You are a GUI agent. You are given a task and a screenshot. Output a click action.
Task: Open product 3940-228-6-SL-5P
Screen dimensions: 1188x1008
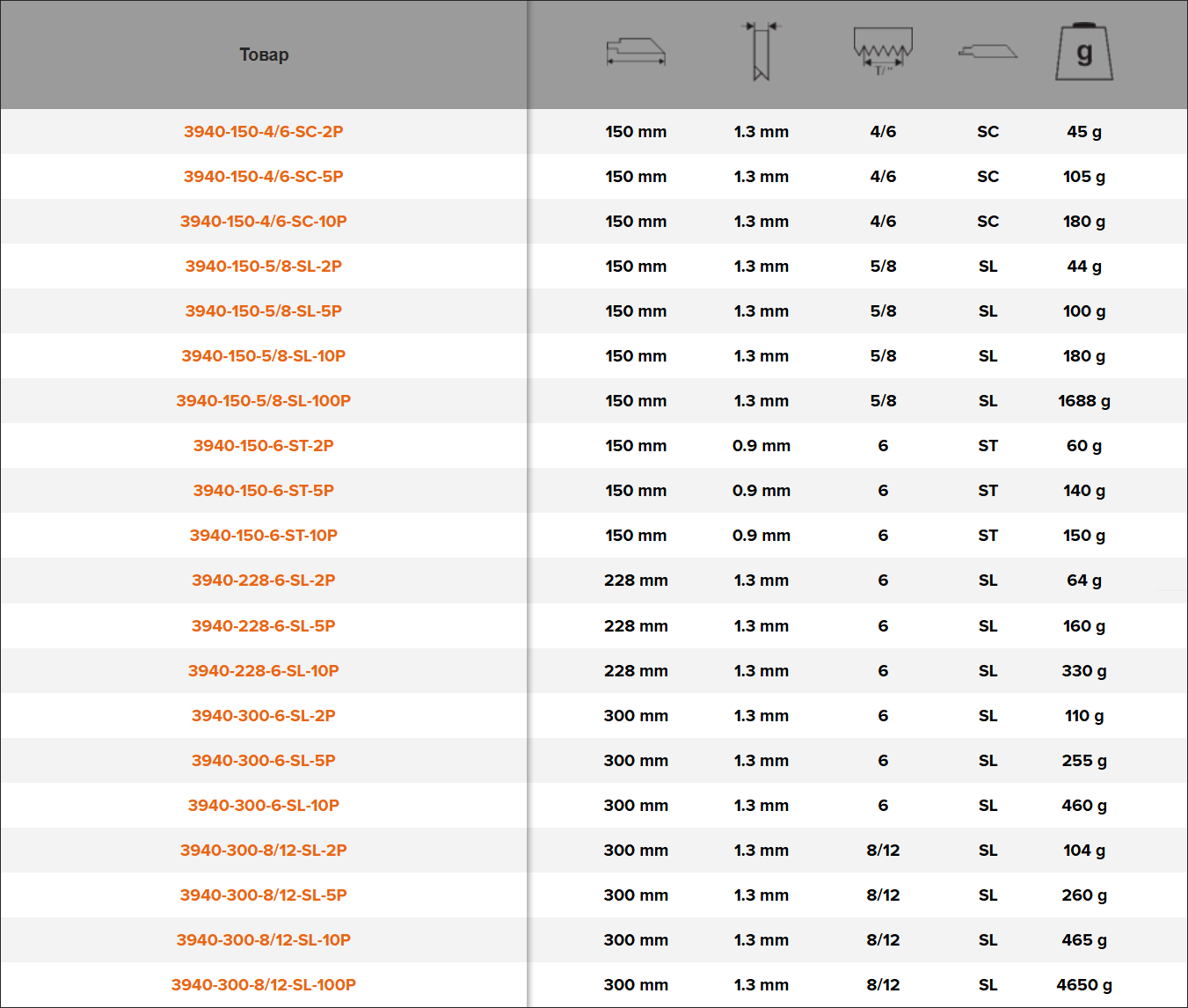click(x=264, y=626)
